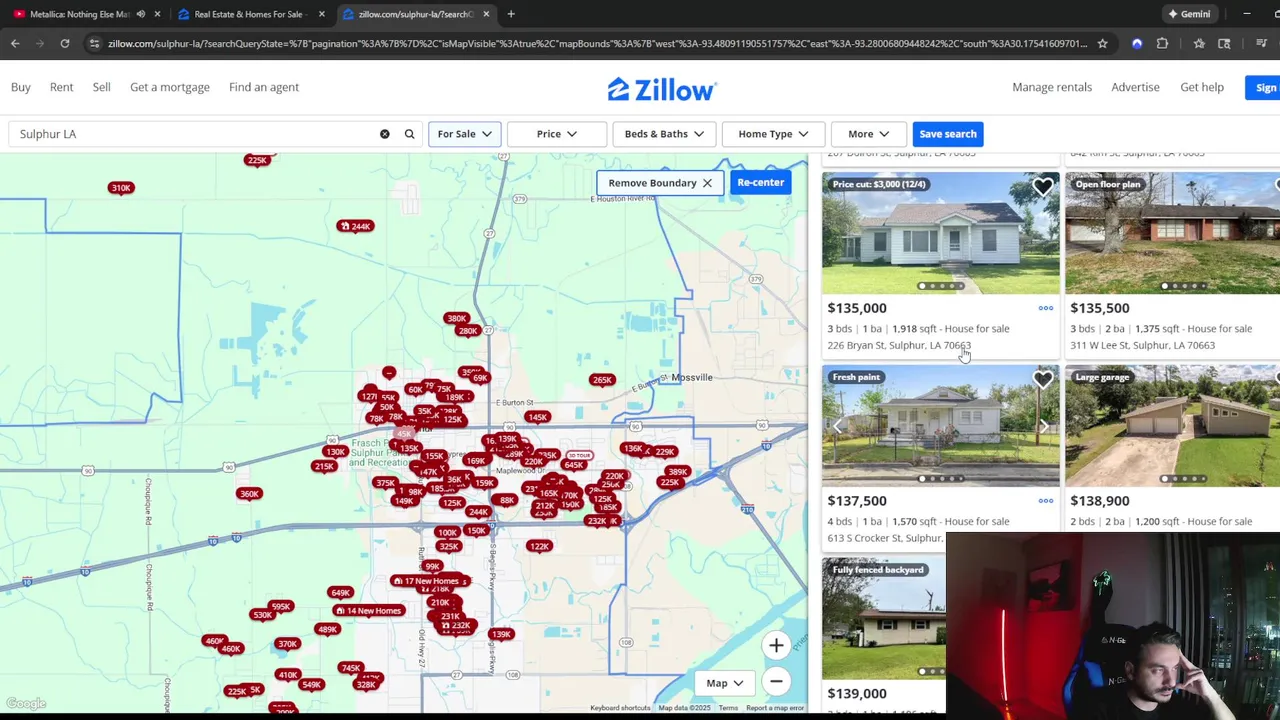
Task: Open Gemini in Chrome
Action: pyautogui.click(x=1188, y=14)
